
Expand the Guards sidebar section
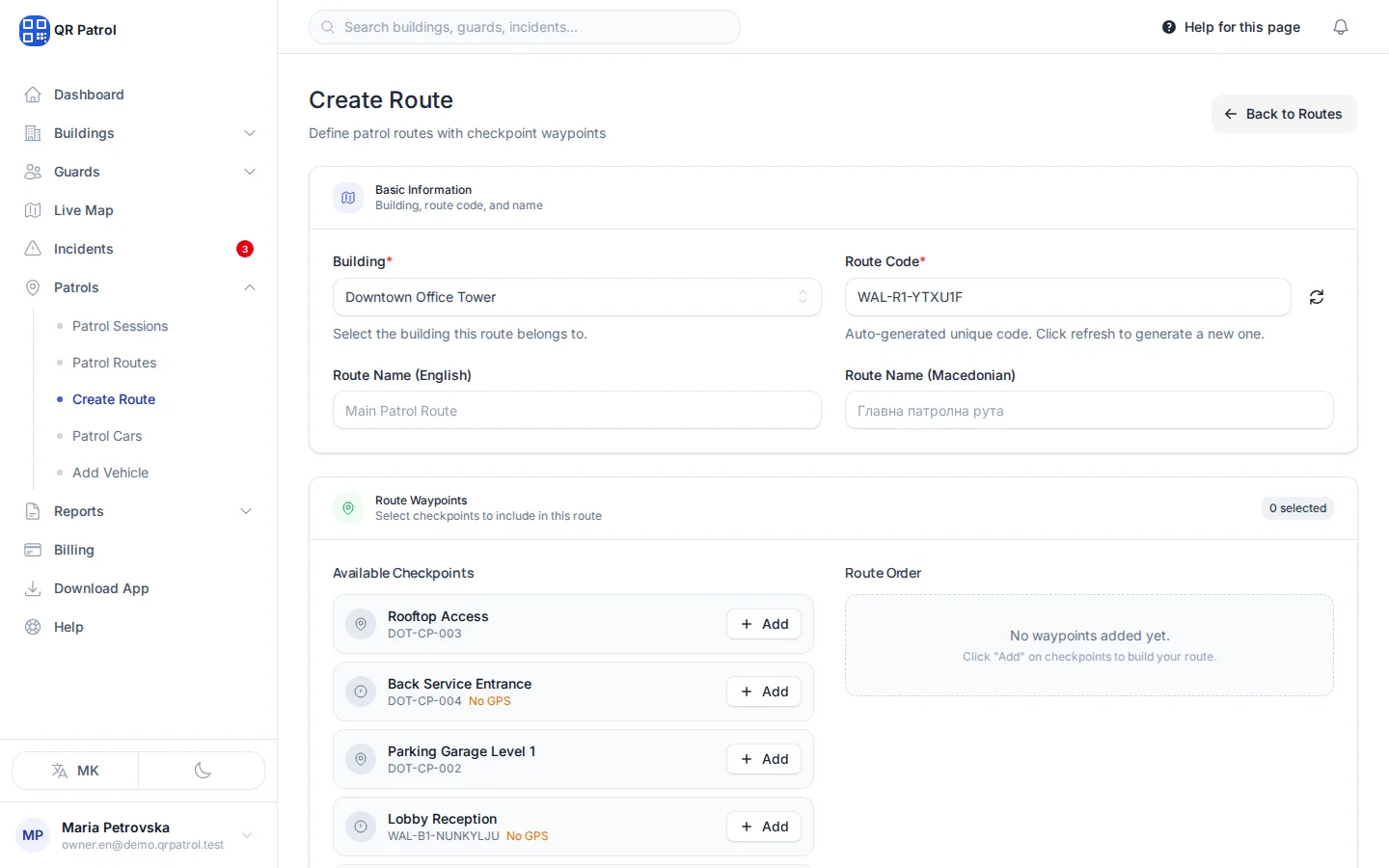(x=139, y=172)
